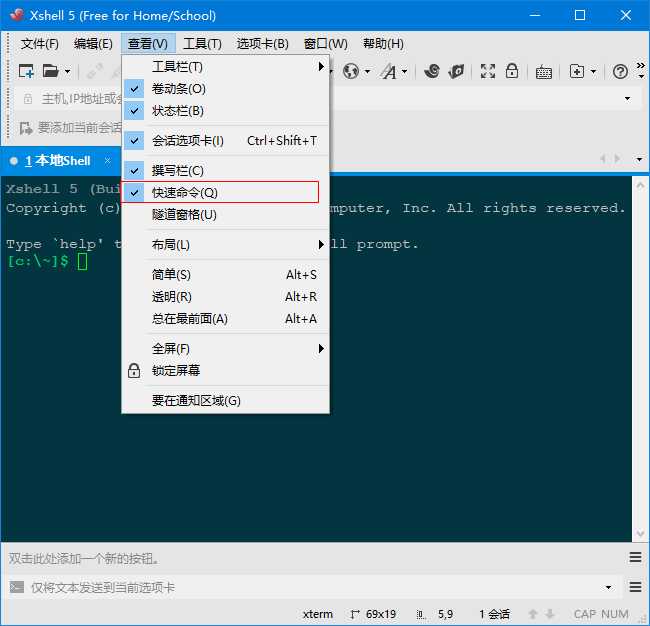
Task: Close the 本地Shell tab
Action: click(107, 160)
